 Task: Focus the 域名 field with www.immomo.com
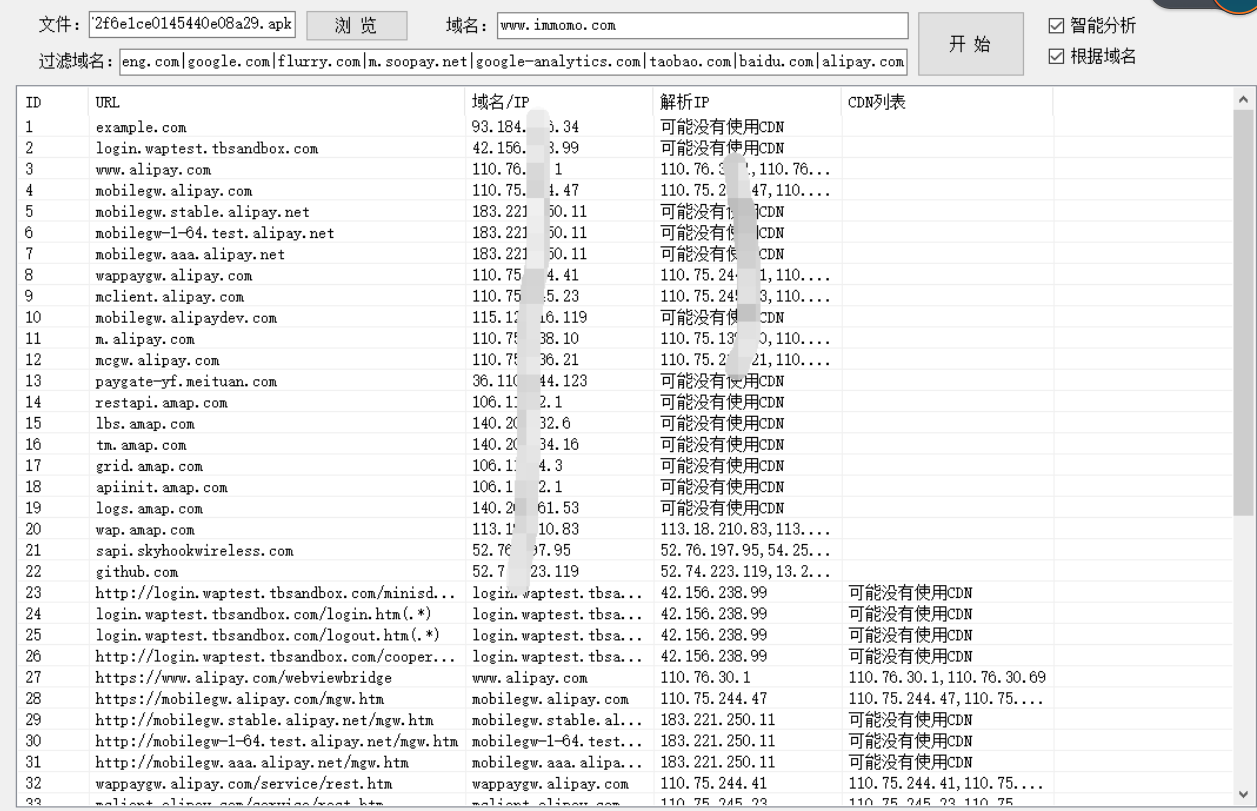click(x=702, y=25)
